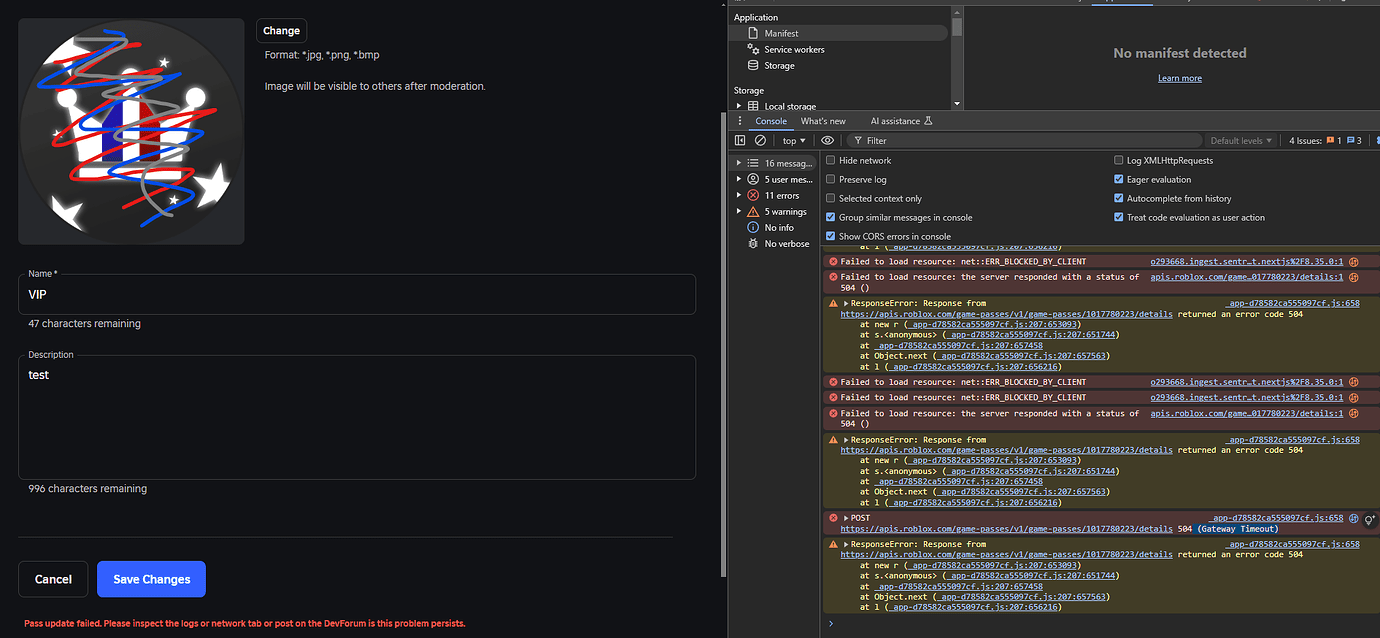Expand the 11 errors message group
The width and height of the screenshot is (1380, 638).
click(x=739, y=196)
